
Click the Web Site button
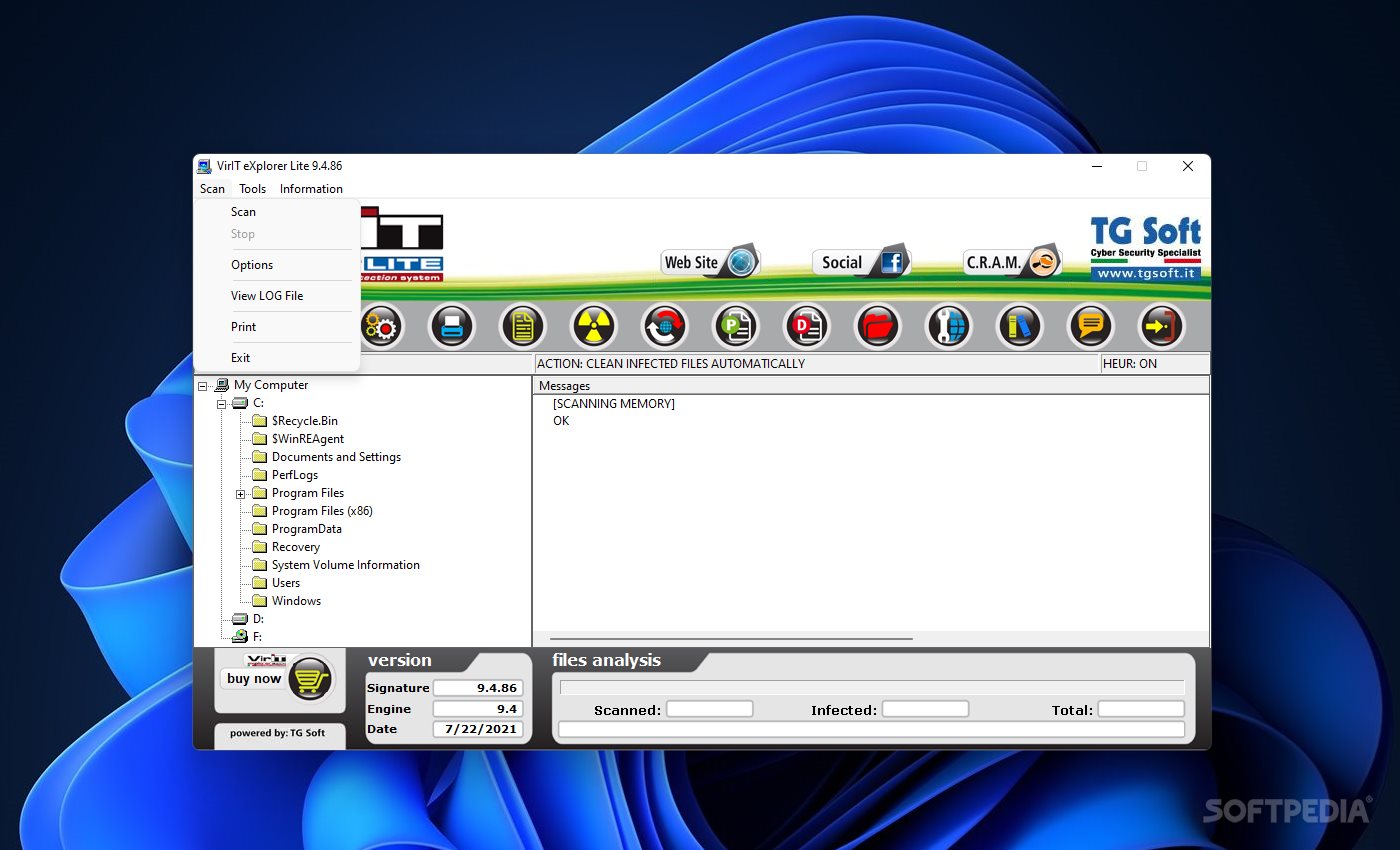(711, 262)
